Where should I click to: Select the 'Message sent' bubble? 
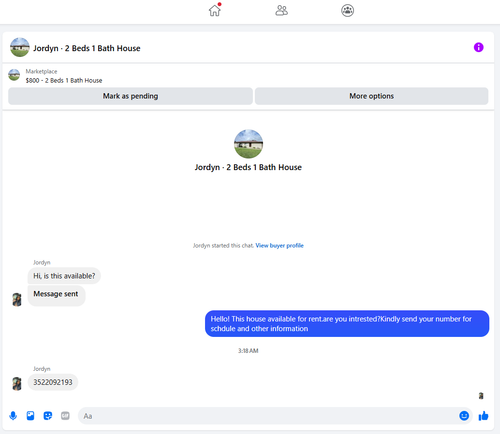(56, 295)
